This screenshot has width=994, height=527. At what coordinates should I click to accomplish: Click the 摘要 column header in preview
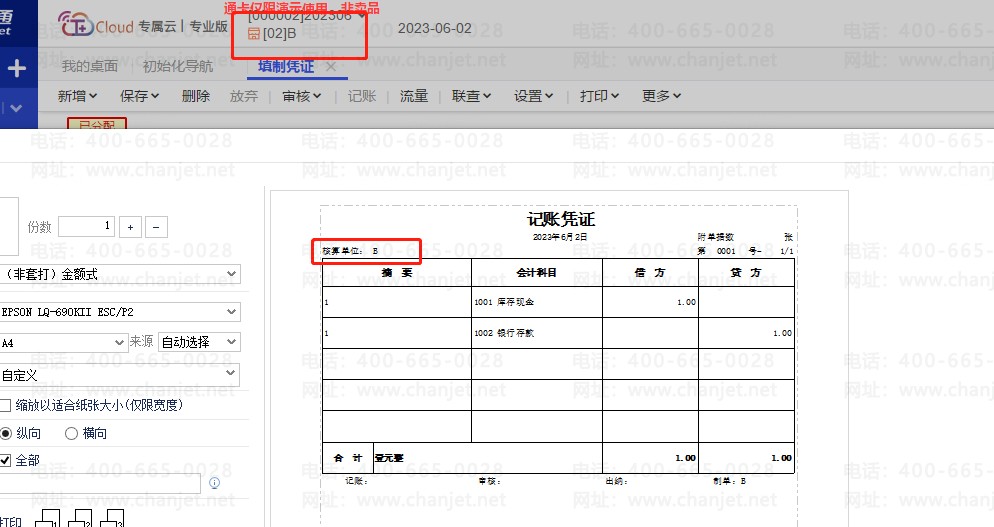coord(397,273)
